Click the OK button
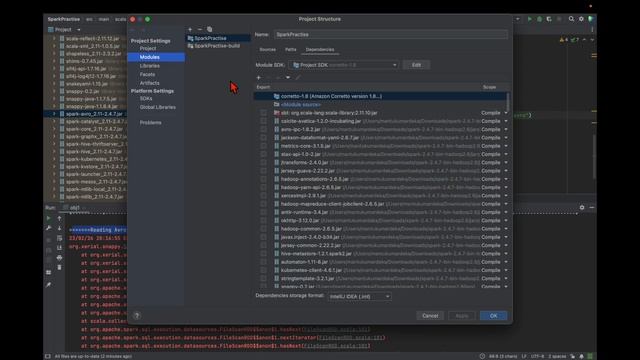 click(x=493, y=316)
